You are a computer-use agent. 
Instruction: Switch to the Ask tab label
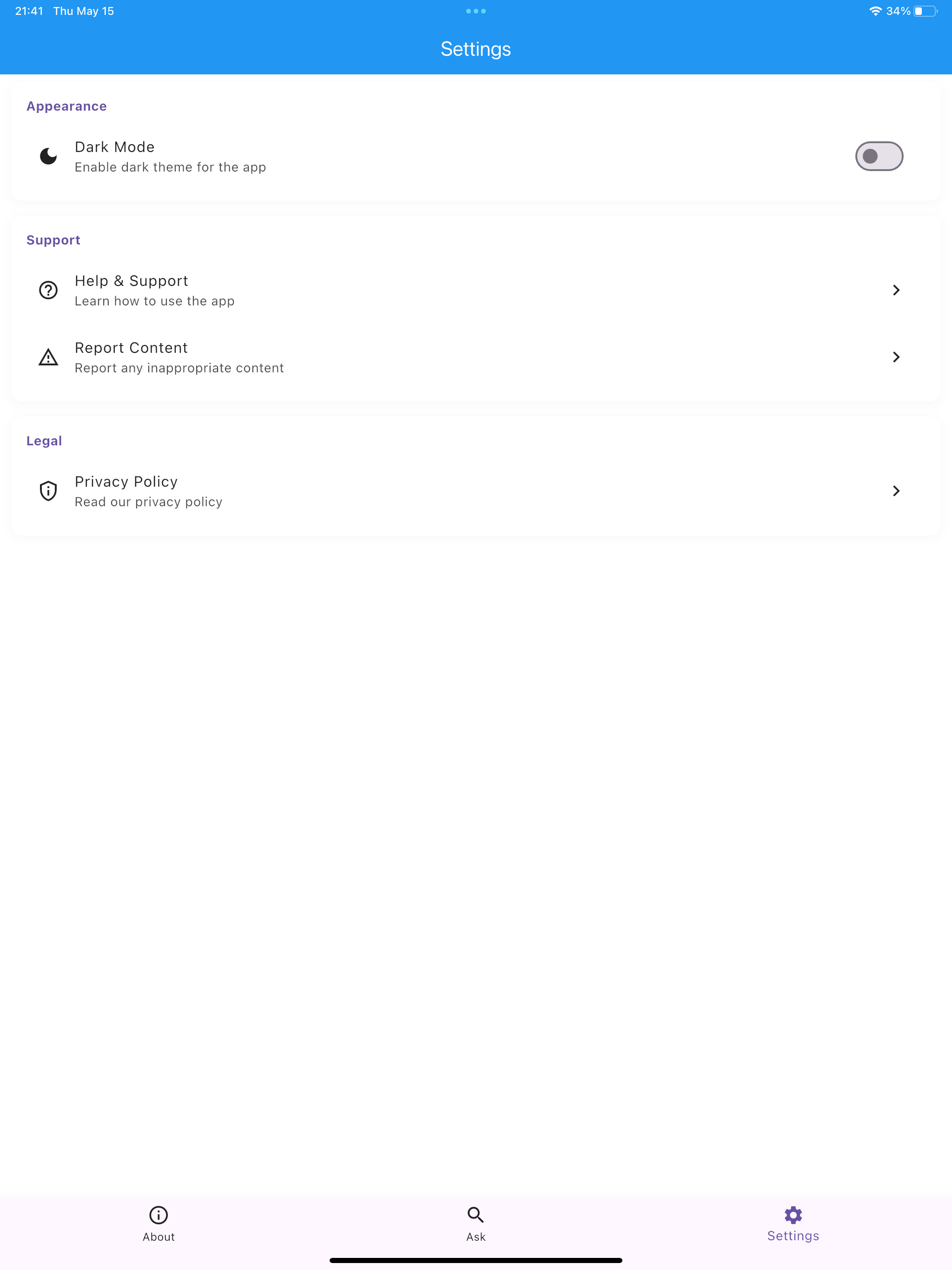(476, 1237)
